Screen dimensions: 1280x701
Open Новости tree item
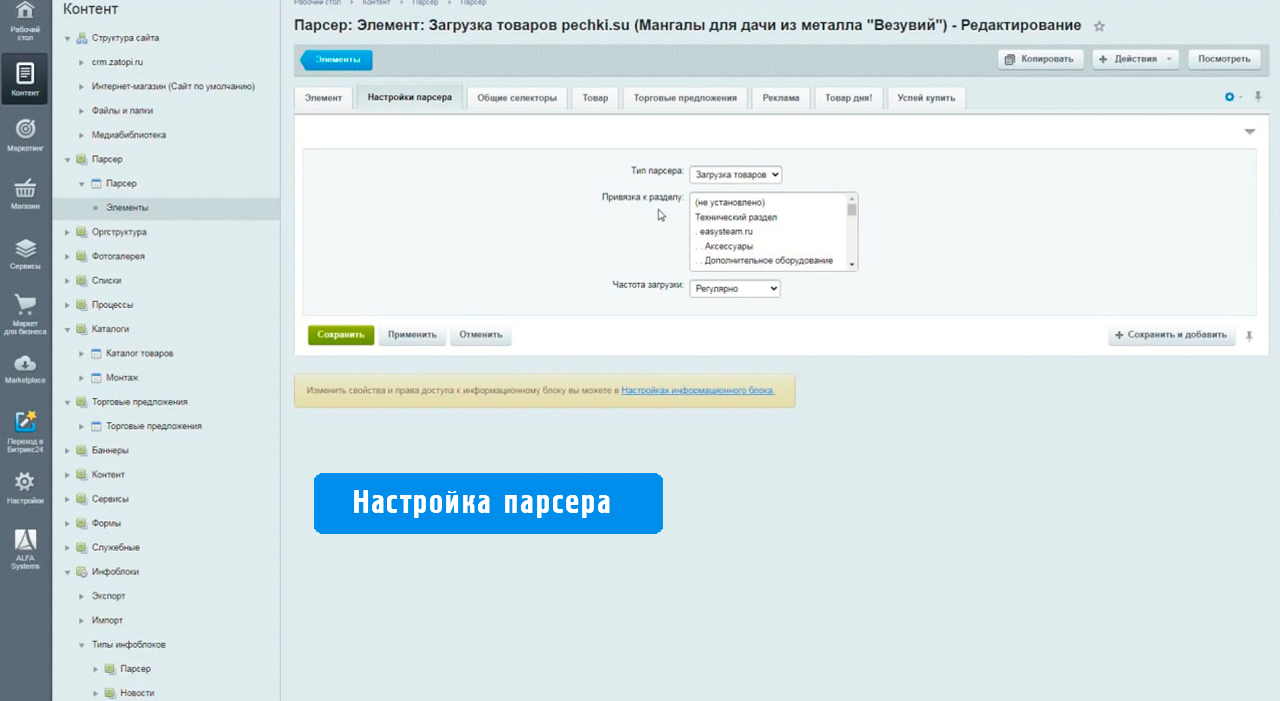coord(137,693)
